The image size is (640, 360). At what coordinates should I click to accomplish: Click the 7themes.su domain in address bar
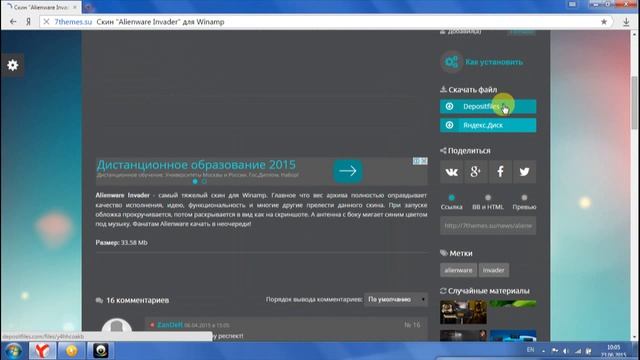[73, 22]
